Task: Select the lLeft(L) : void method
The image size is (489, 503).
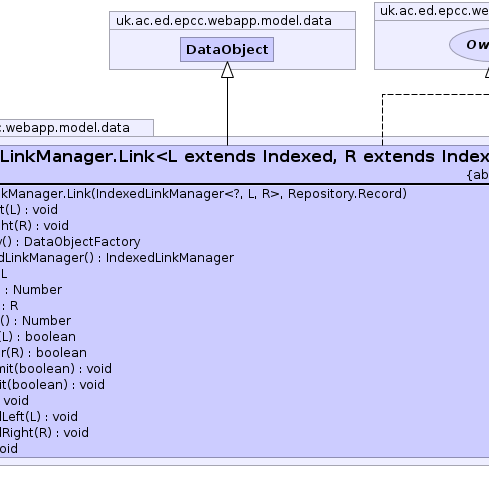Action: tap(39, 417)
